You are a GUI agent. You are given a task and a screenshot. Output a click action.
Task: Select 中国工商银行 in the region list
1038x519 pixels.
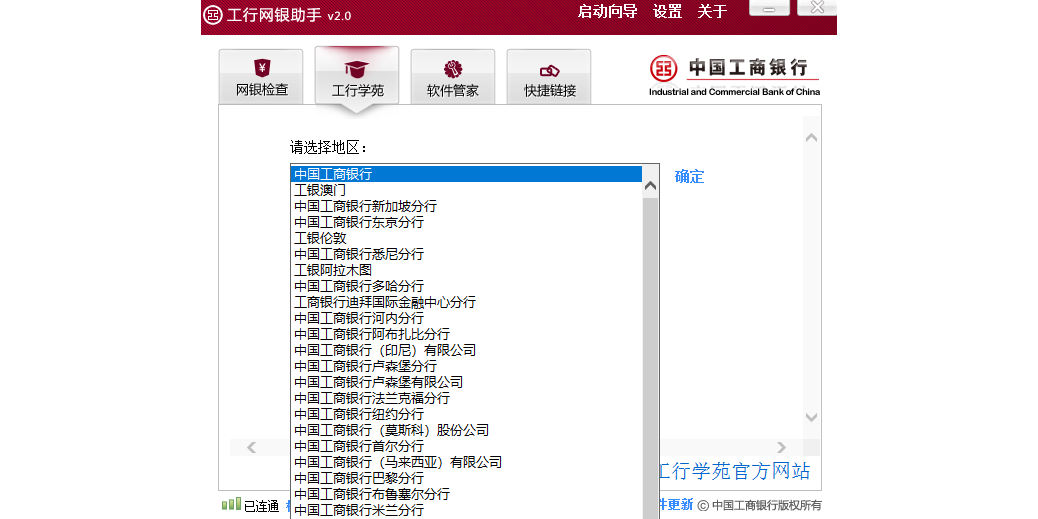(466, 174)
